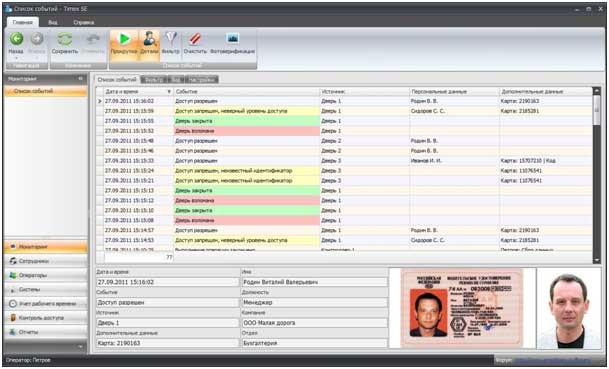Open the employee portrait photo
Screen dimensions: 609x369
569,308
